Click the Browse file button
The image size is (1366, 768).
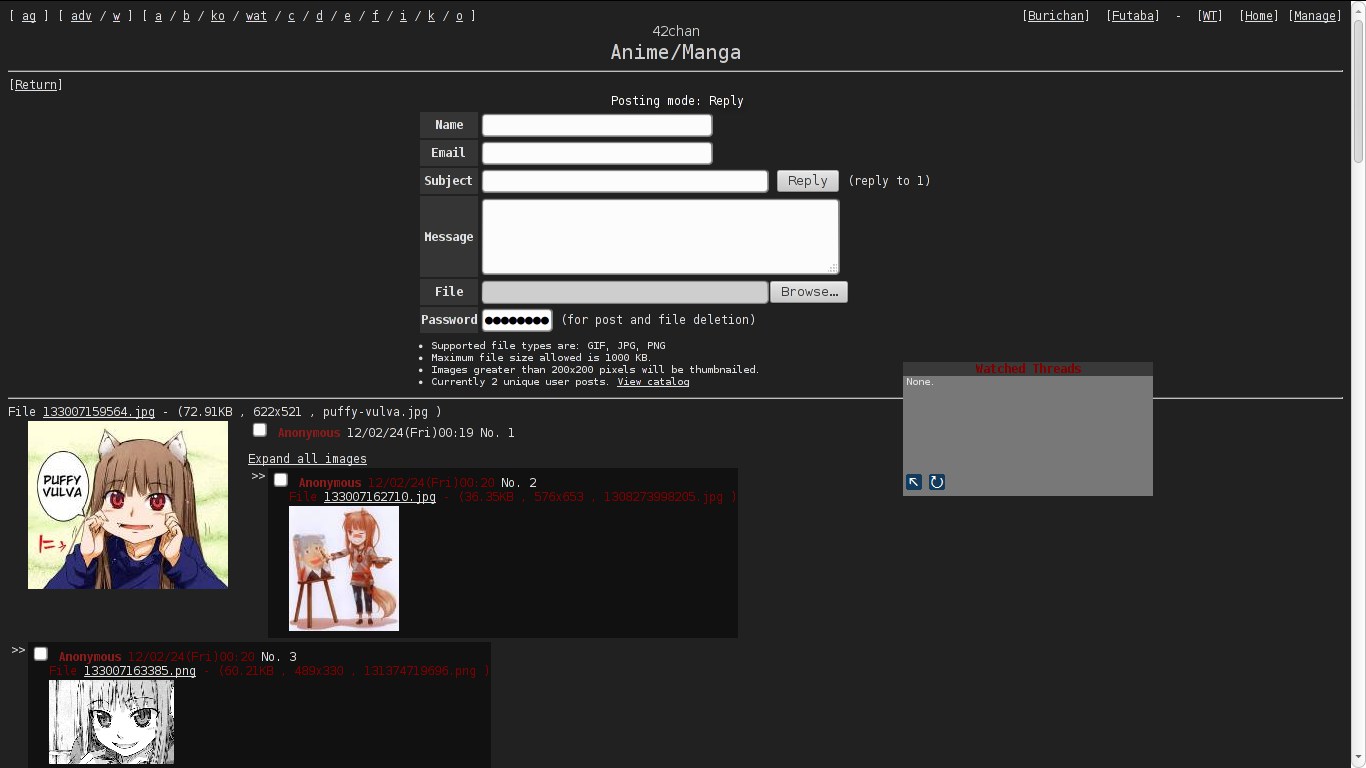click(808, 292)
